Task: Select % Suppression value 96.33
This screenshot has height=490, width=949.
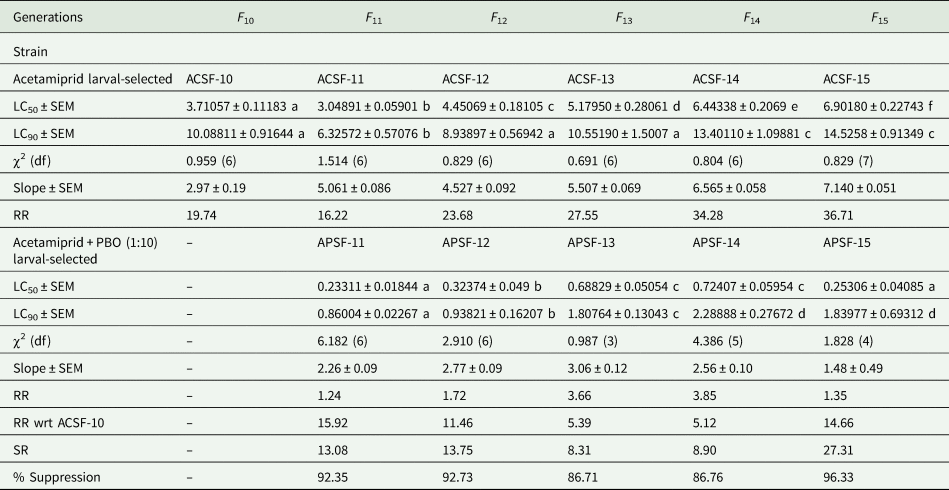Action: 836,477
